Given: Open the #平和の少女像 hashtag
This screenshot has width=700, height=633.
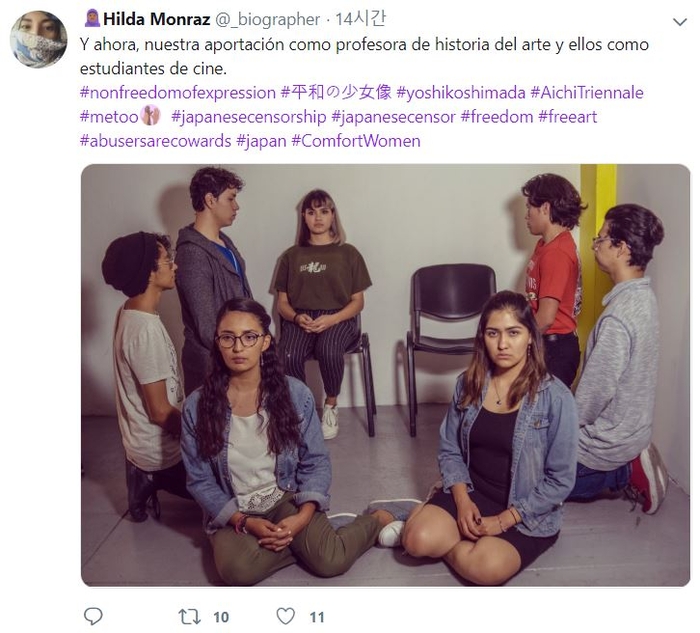Looking at the screenshot, I should 336,92.
